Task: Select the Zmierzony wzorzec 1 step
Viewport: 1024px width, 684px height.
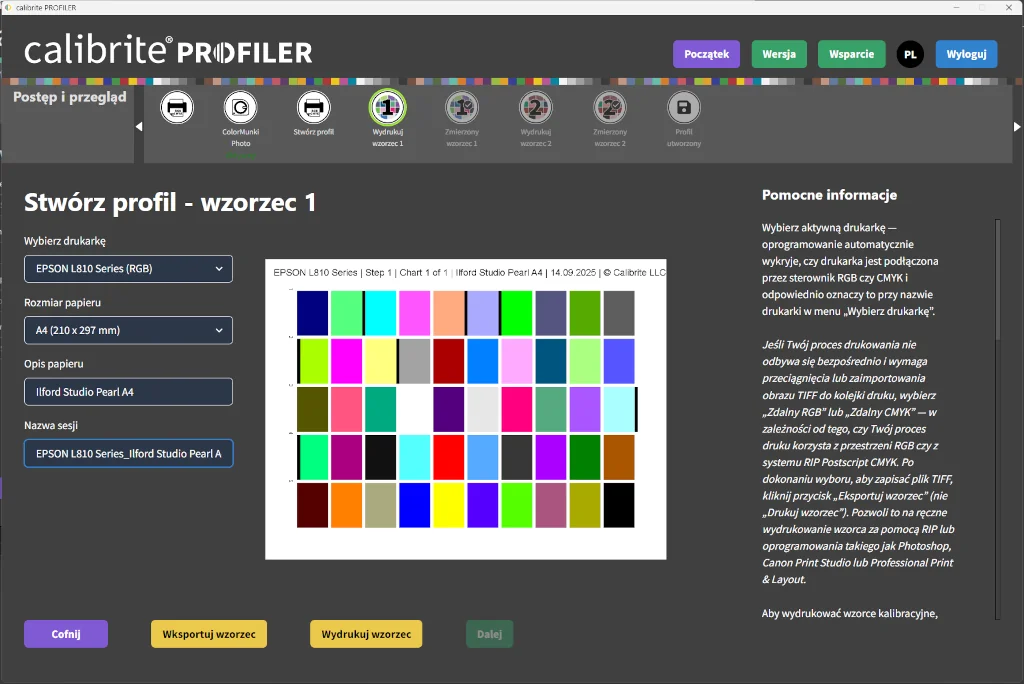Action: (x=462, y=108)
